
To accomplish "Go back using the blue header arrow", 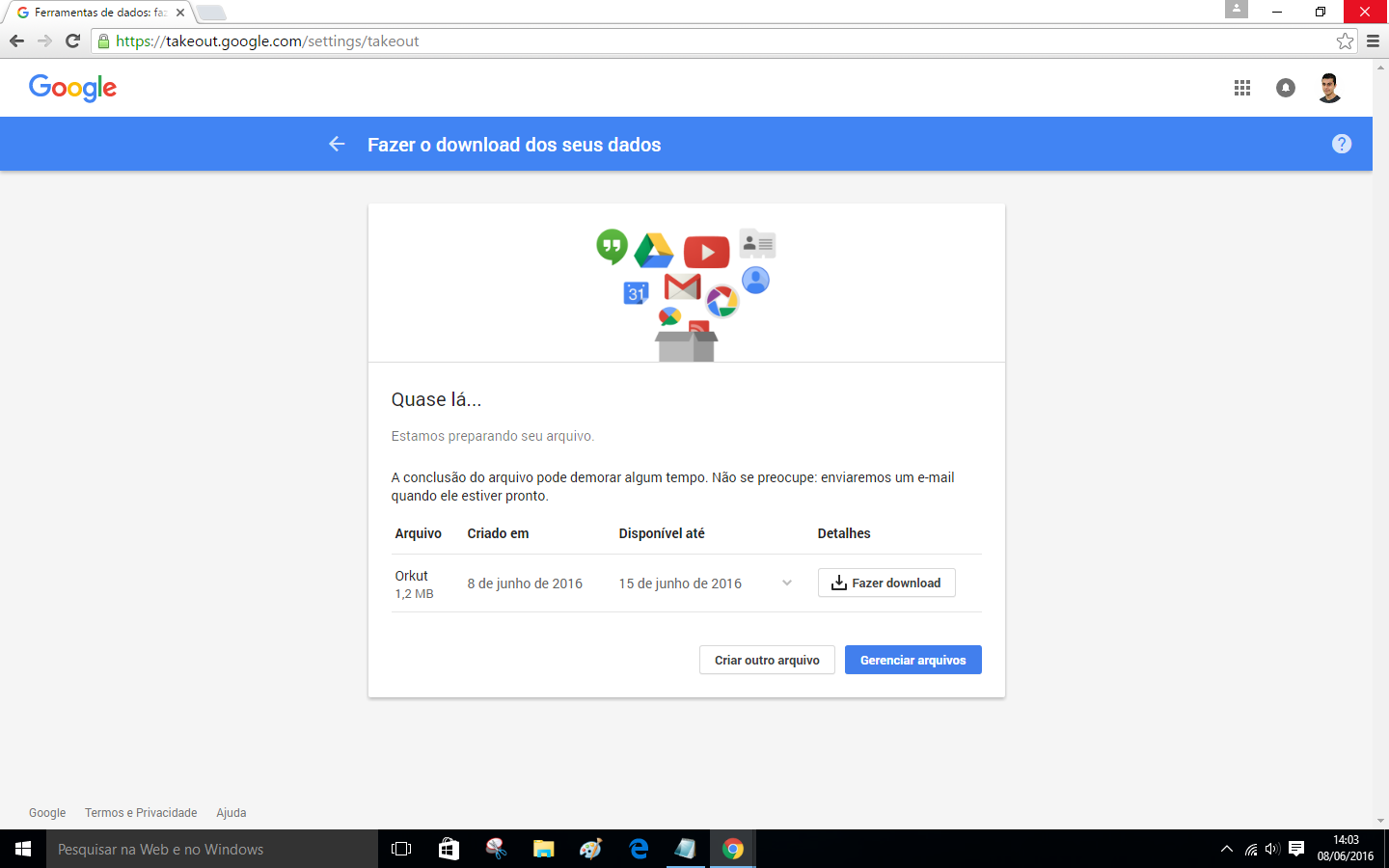I will tap(337, 144).
